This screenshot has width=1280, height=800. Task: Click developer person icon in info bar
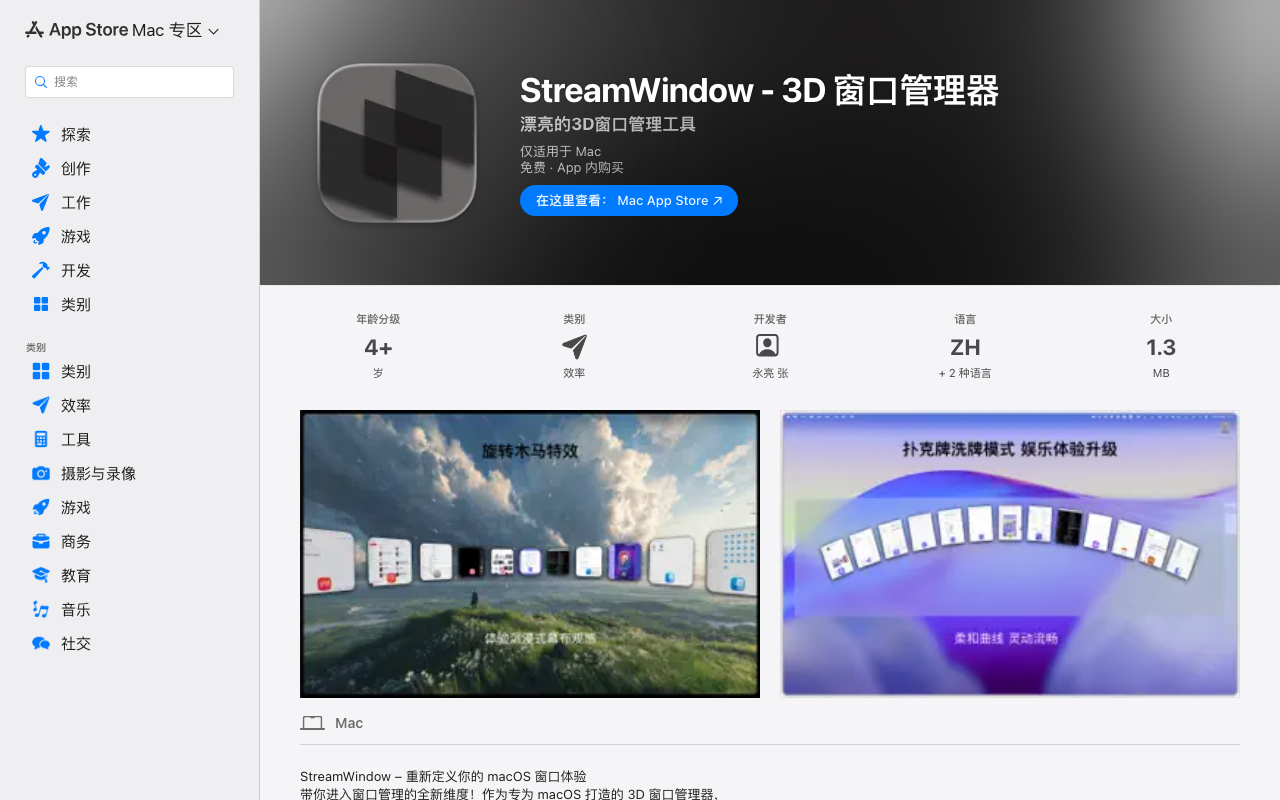767,345
